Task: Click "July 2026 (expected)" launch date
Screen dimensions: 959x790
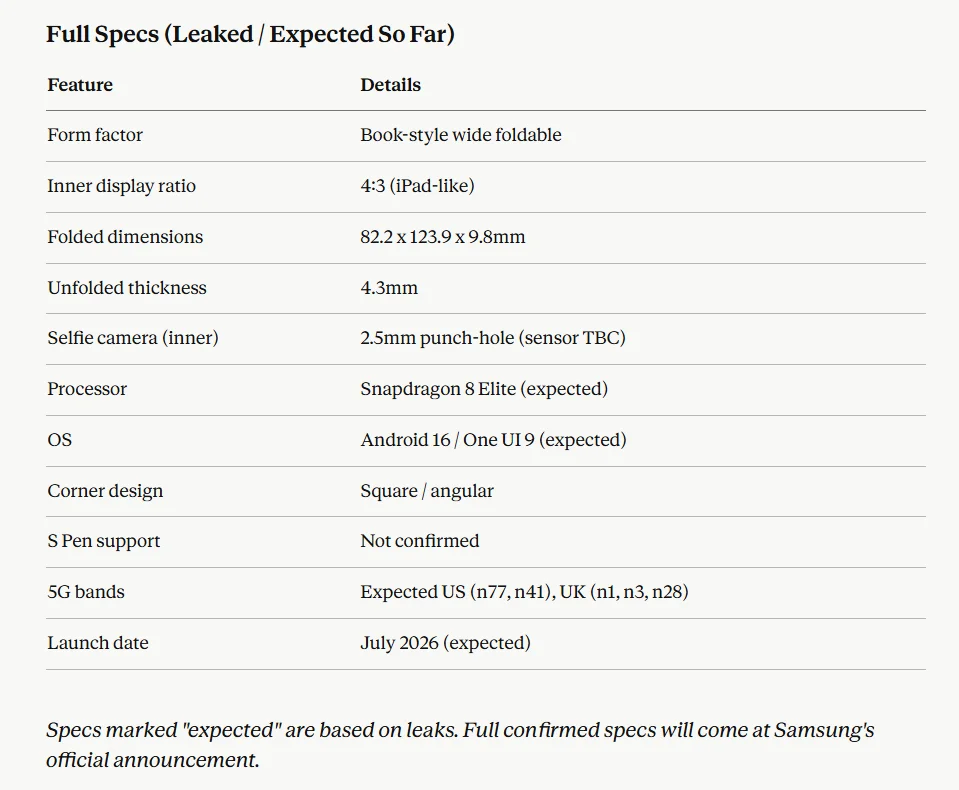Action: pos(445,643)
